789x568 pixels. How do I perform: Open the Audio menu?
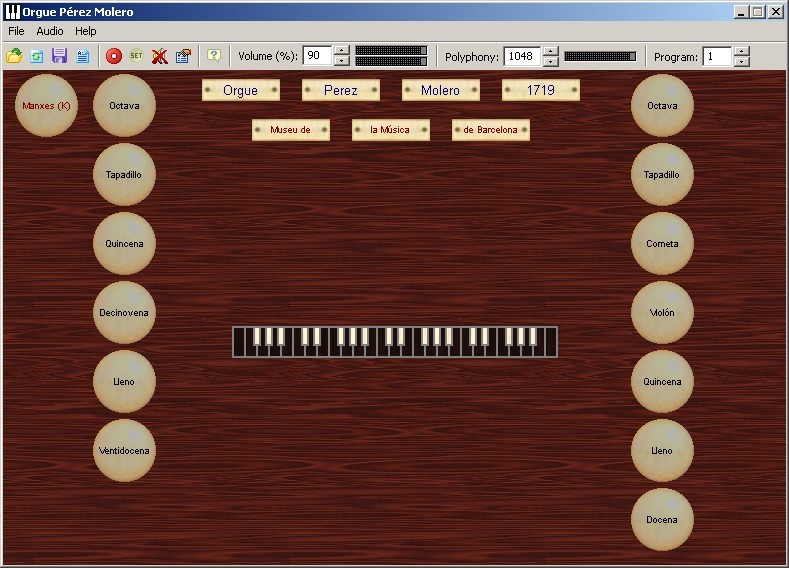(x=50, y=31)
